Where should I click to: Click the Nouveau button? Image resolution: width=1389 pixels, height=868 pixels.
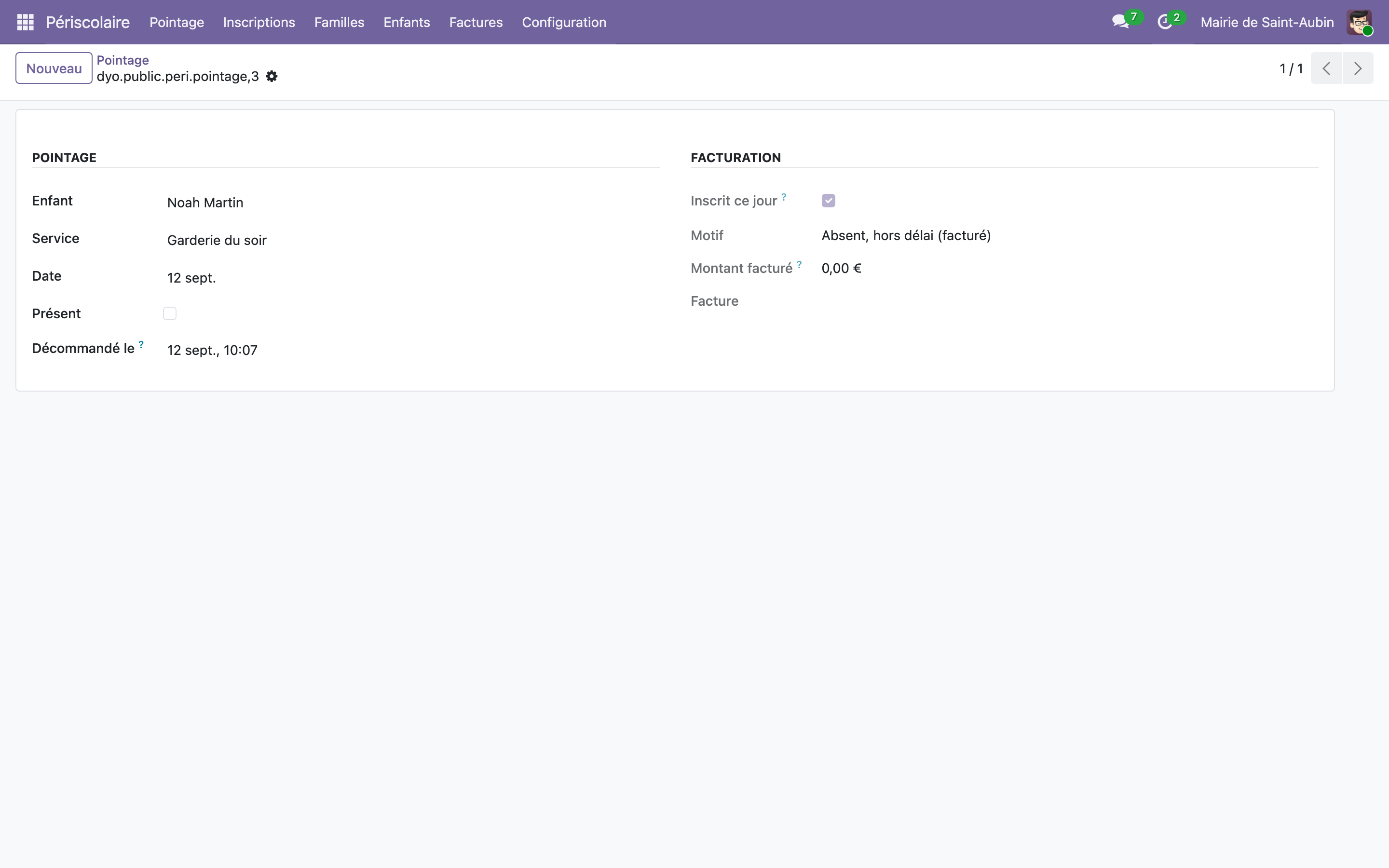(x=54, y=68)
